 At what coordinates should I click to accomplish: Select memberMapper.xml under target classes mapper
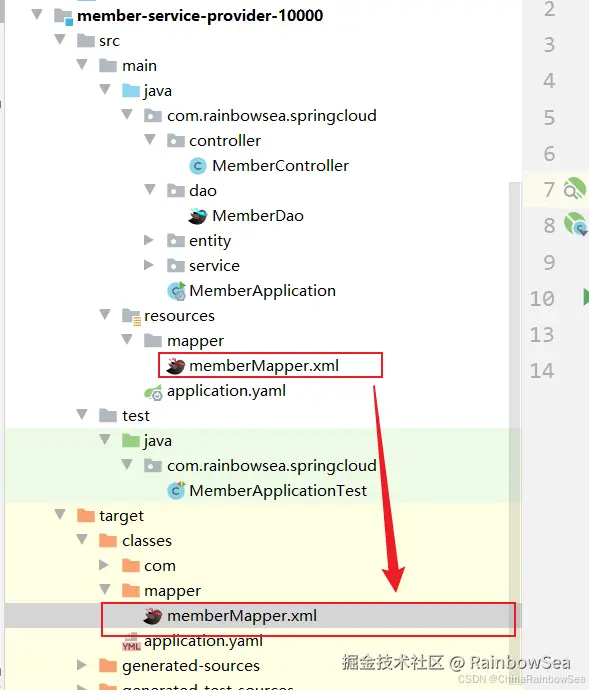242,616
